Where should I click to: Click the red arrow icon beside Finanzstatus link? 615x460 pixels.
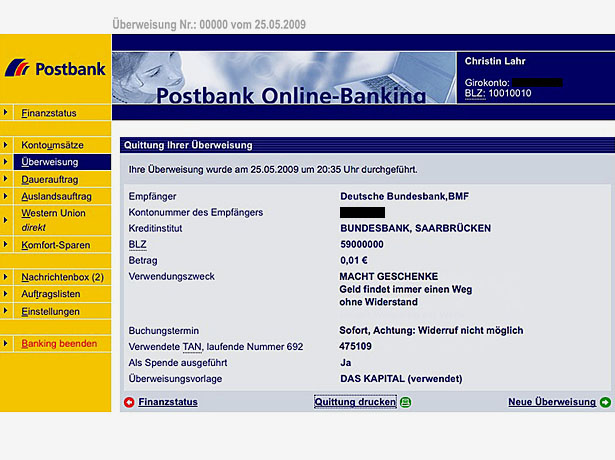129,402
